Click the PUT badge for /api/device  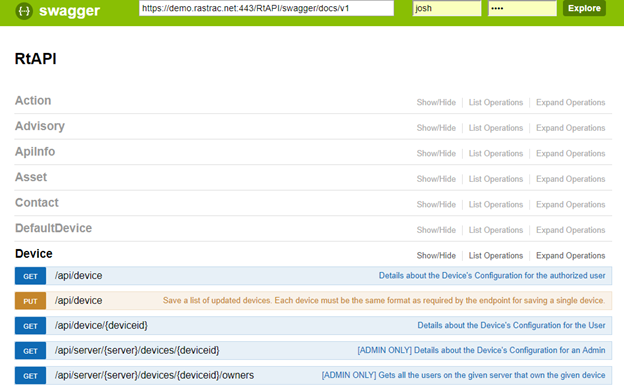point(30,301)
